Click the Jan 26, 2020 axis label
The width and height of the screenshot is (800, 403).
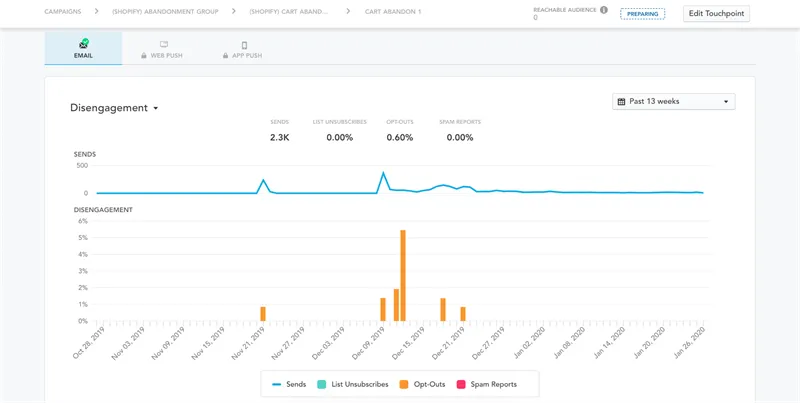(x=687, y=344)
